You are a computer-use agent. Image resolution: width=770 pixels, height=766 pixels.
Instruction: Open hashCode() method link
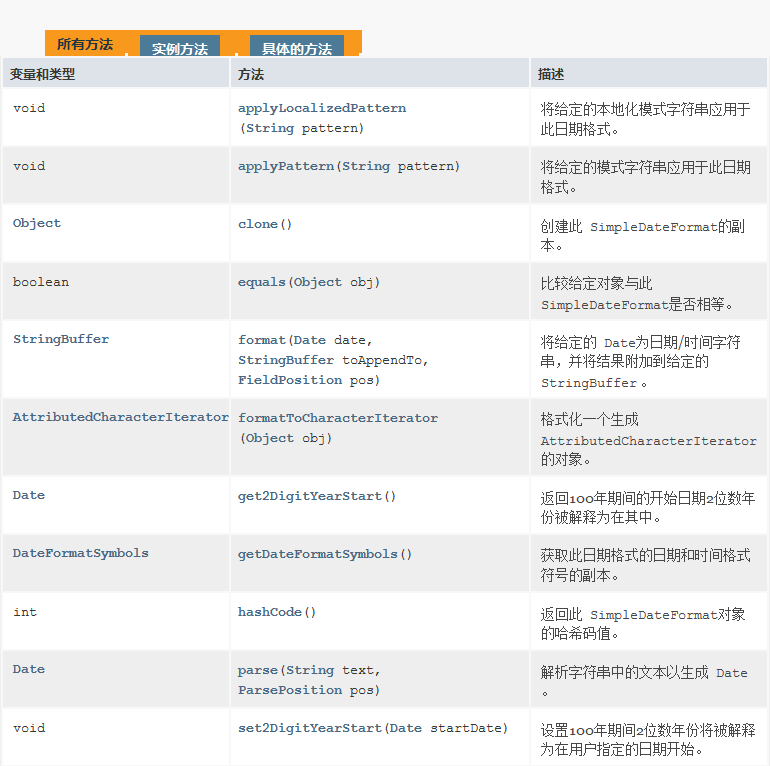[276, 612]
